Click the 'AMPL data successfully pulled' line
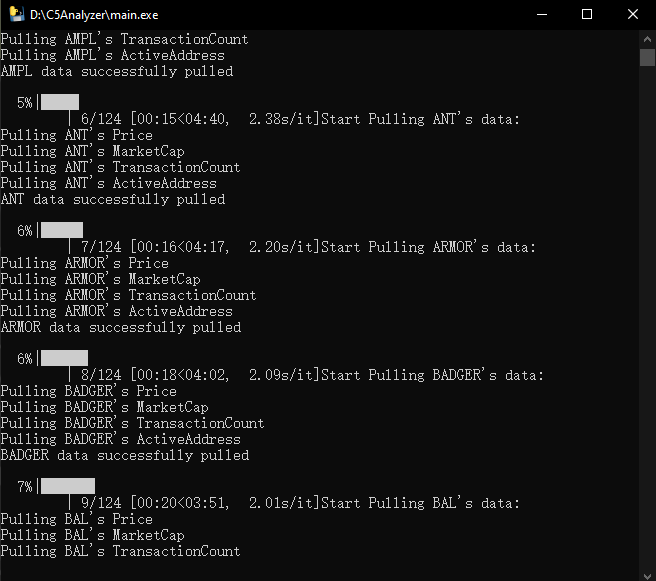Screen dimensions: 656x581 pos(117,71)
